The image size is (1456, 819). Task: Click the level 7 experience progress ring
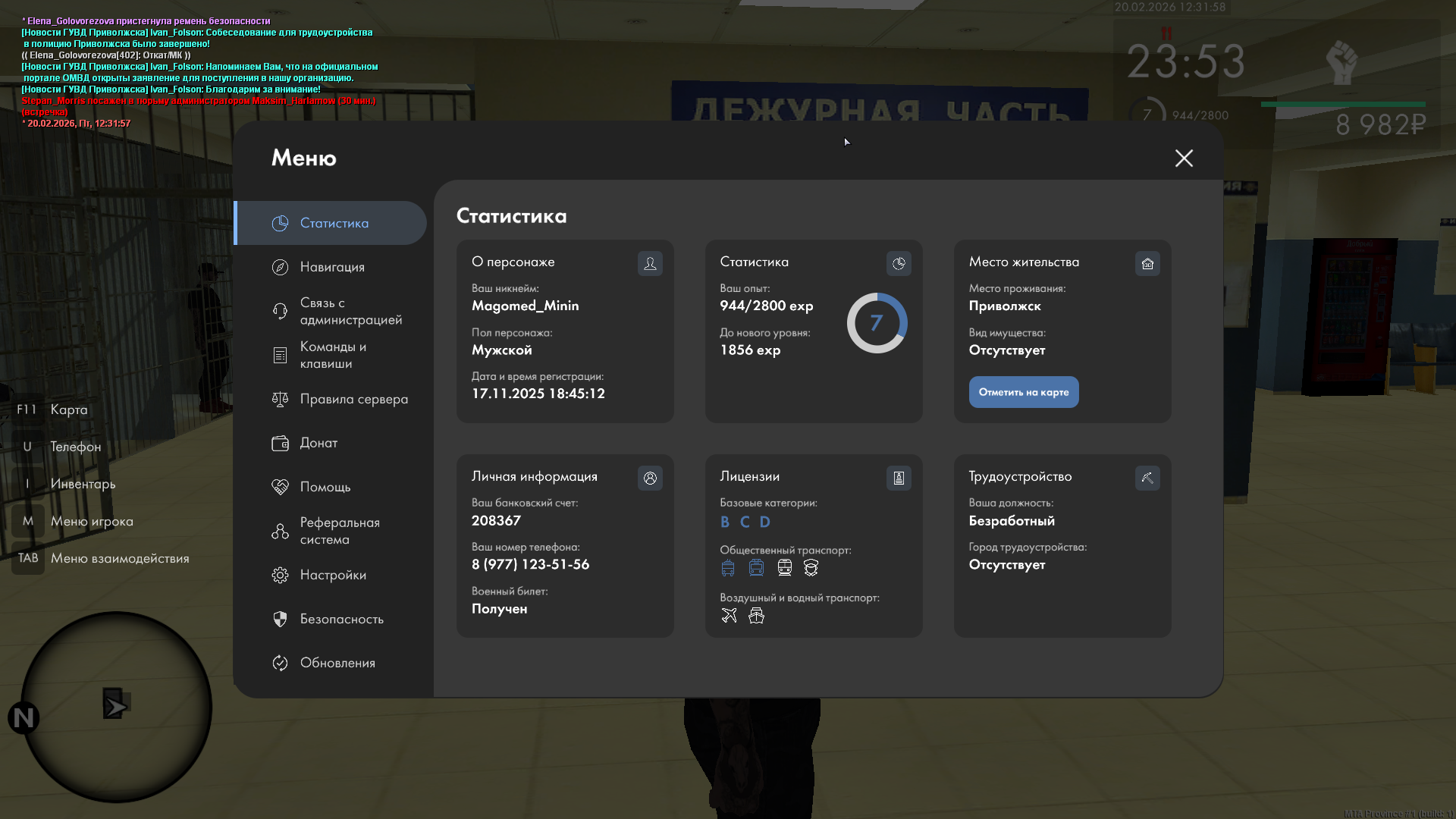pyautogui.click(x=877, y=323)
